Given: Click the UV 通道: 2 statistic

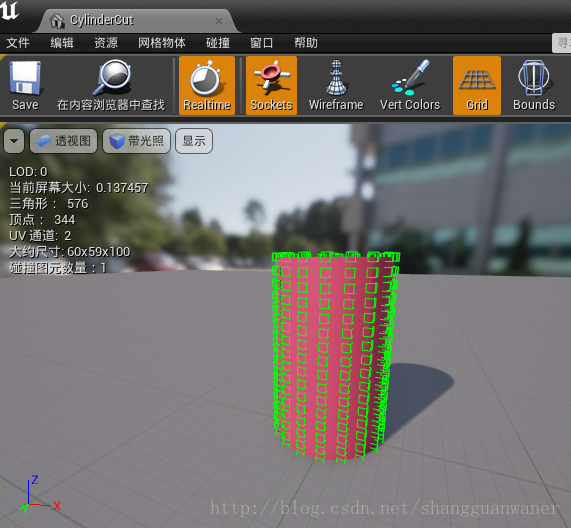Looking at the screenshot, I should point(40,236).
